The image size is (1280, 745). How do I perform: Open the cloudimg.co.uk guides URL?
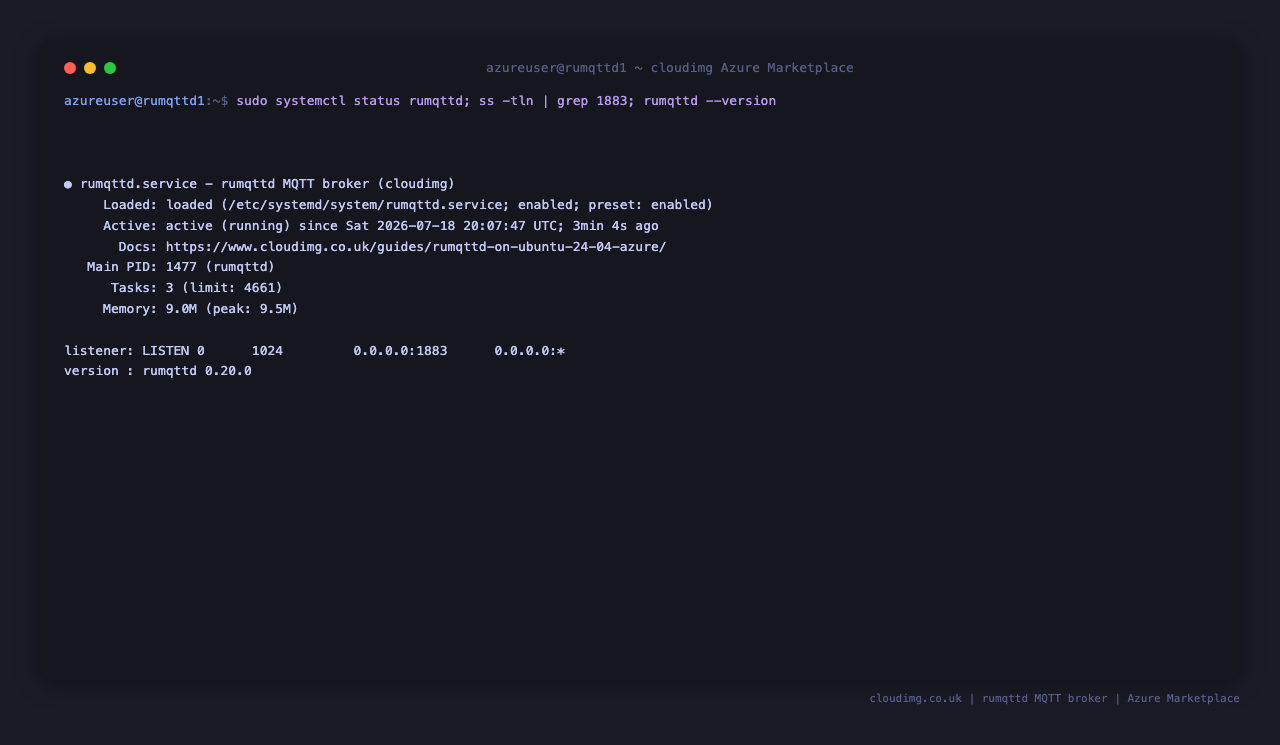[416, 247]
